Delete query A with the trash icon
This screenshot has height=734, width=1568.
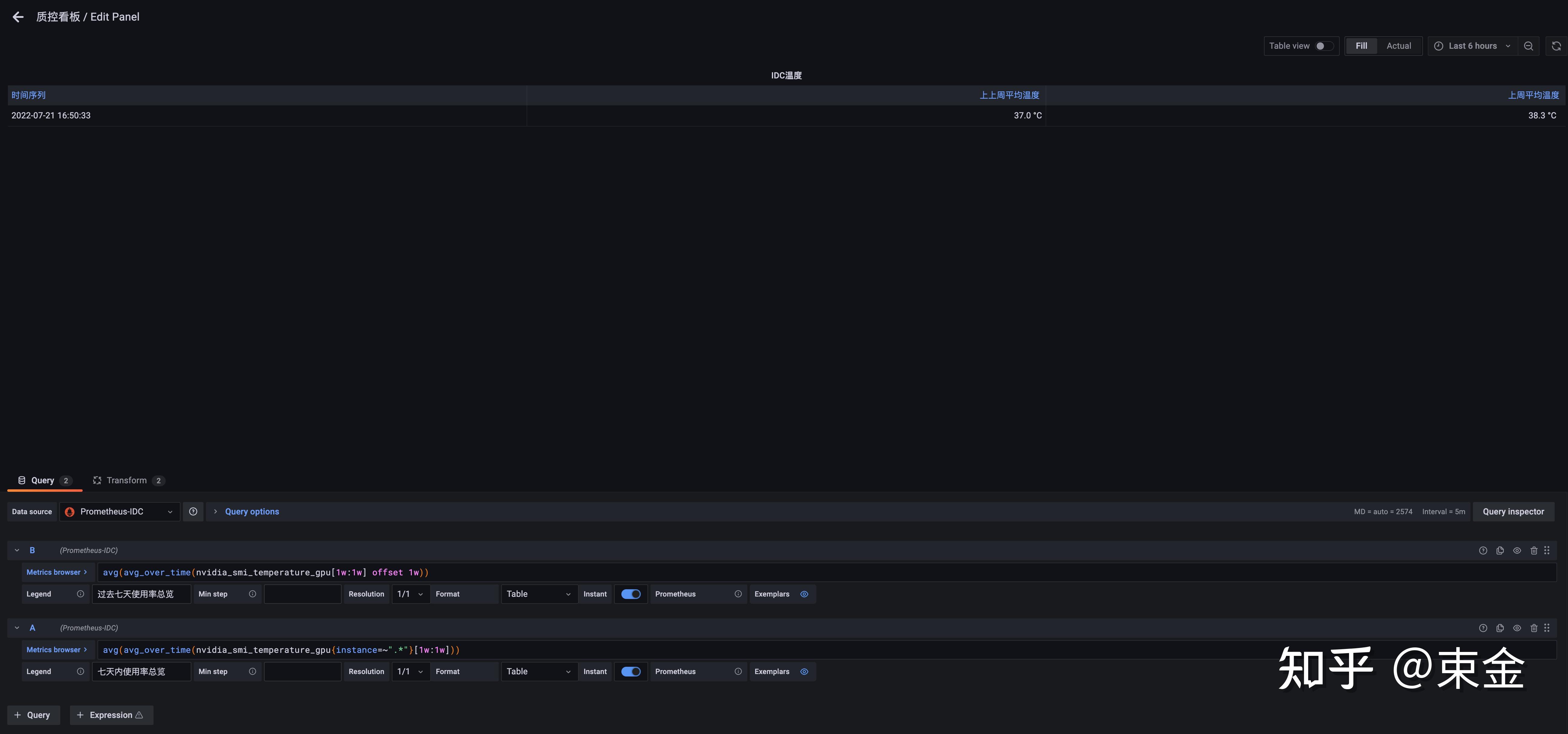click(x=1534, y=627)
